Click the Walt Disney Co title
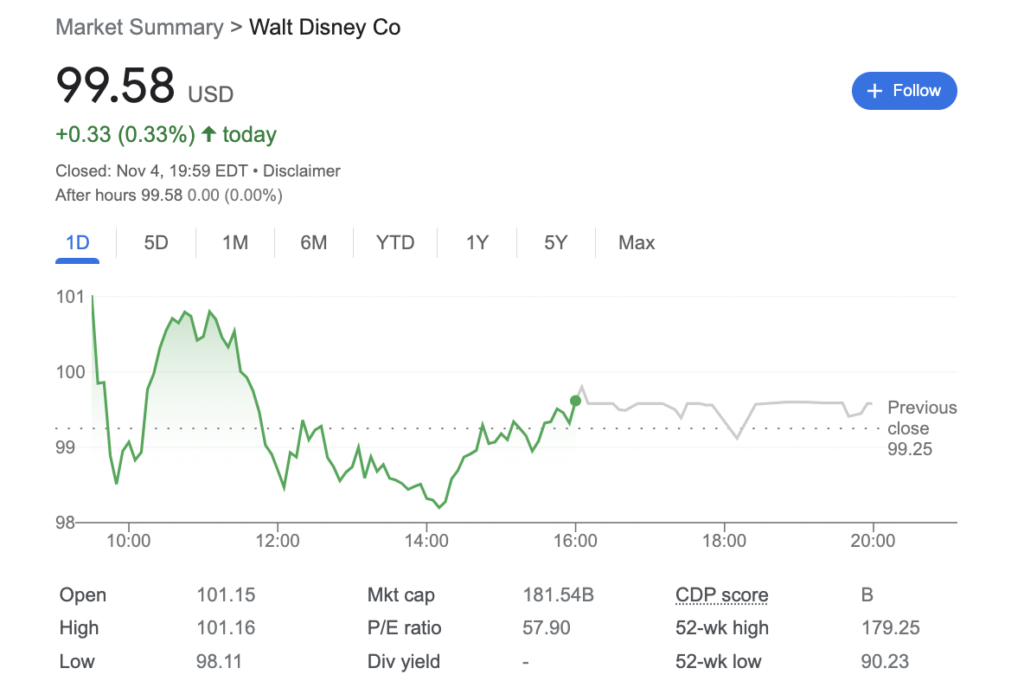 [325, 27]
